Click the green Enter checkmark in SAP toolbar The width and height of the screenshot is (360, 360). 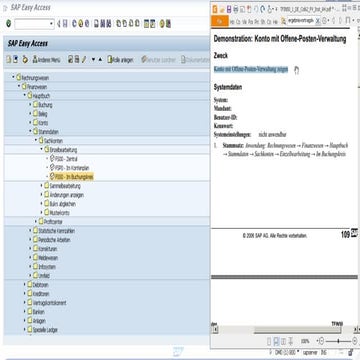pyautogui.click(x=9, y=24)
